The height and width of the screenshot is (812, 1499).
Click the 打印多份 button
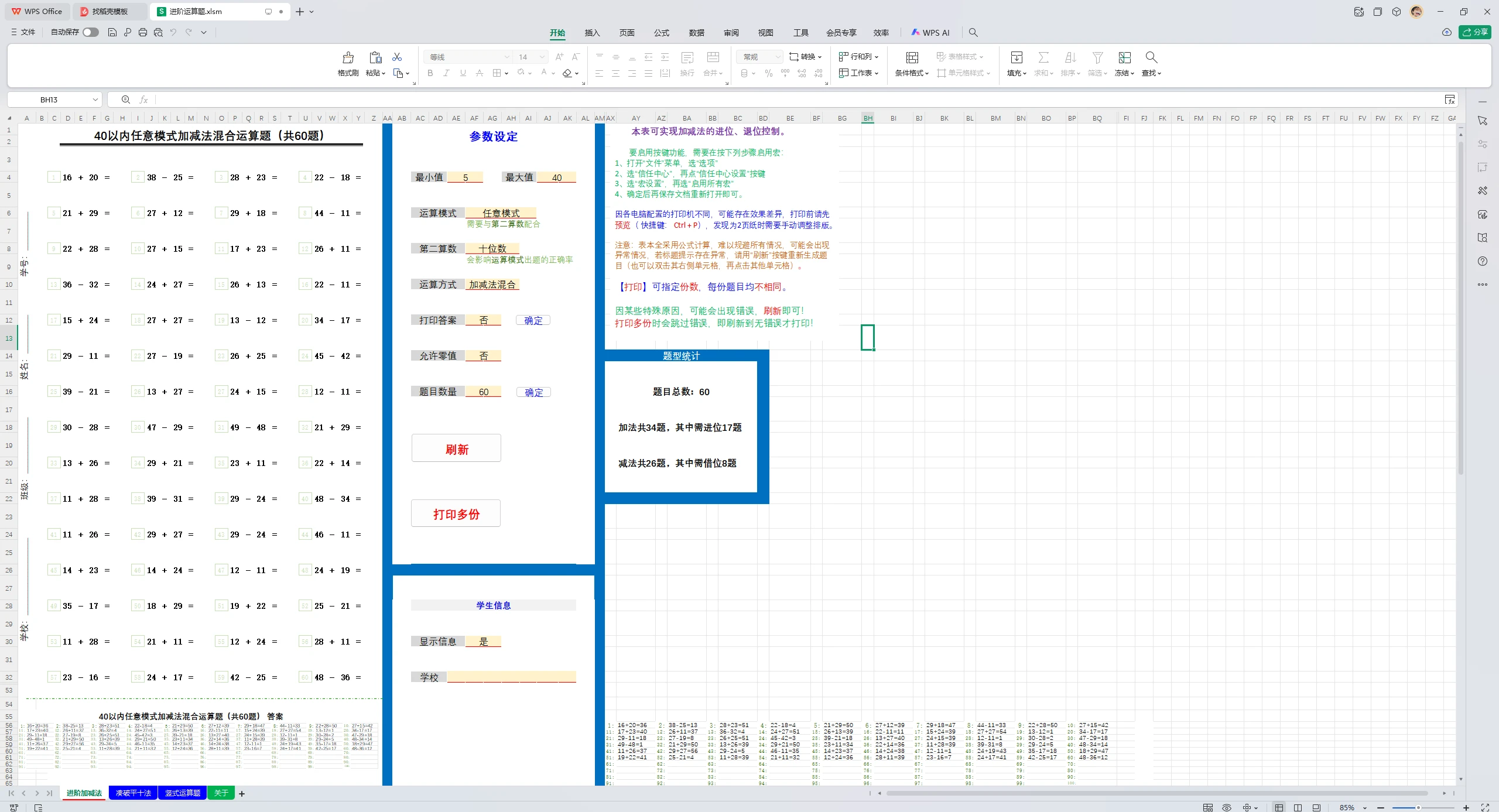456,513
